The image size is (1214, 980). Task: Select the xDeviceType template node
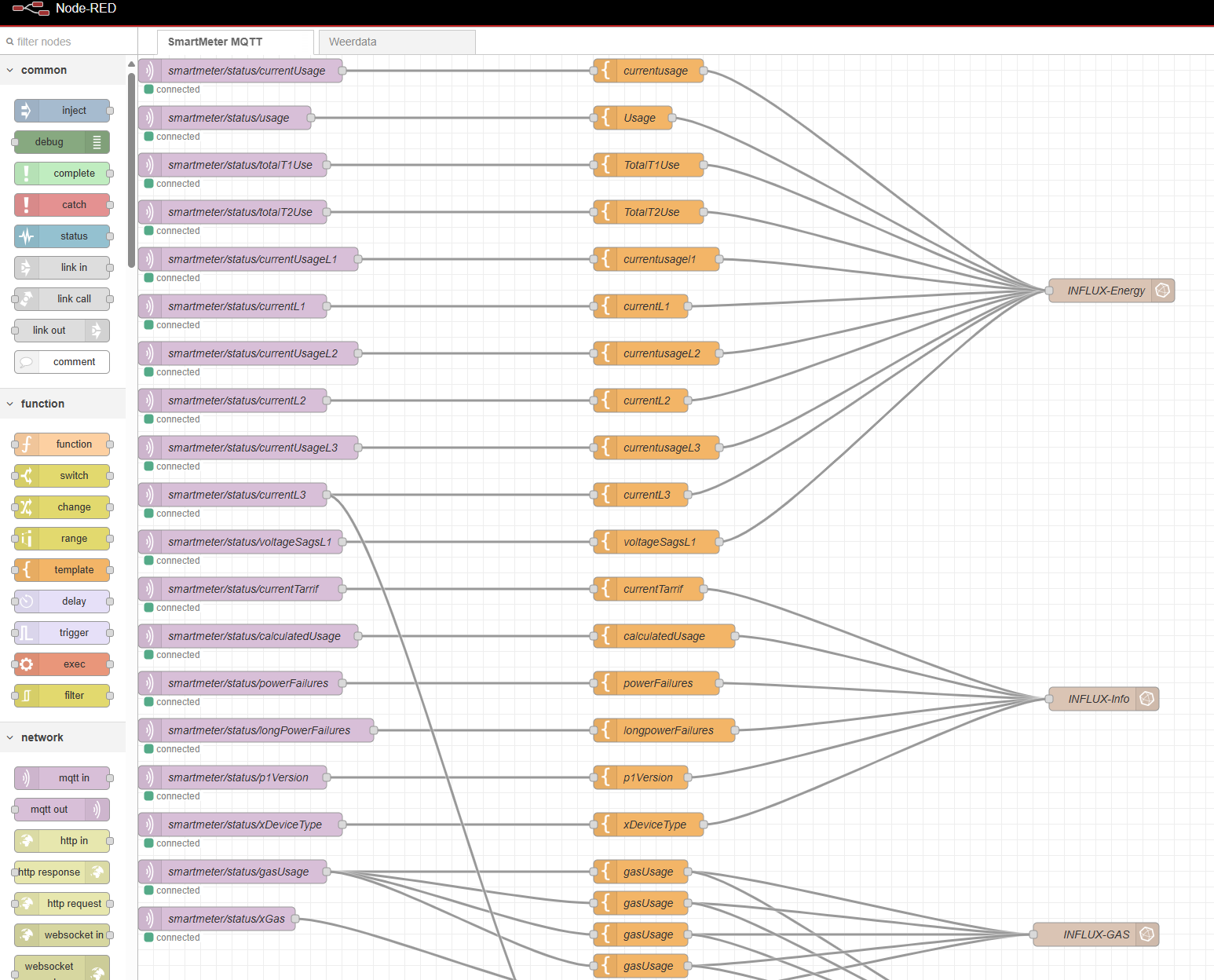point(649,825)
